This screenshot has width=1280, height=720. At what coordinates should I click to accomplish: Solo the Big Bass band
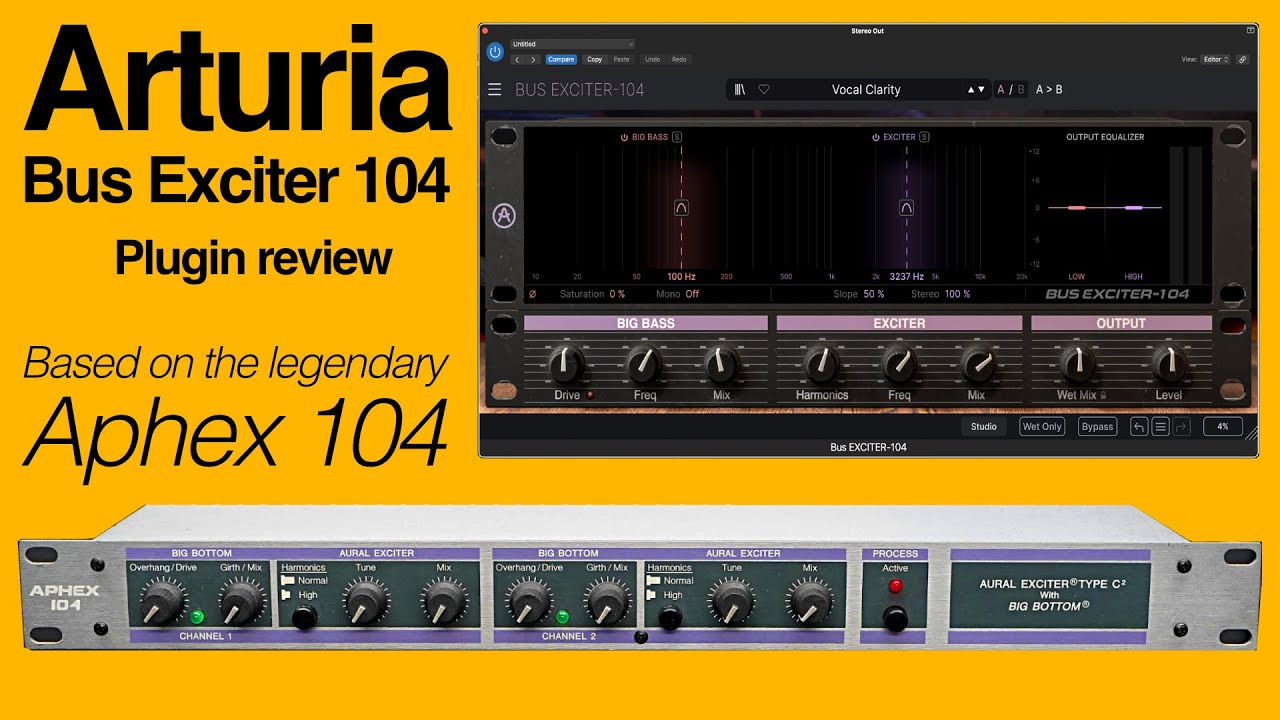click(677, 137)
